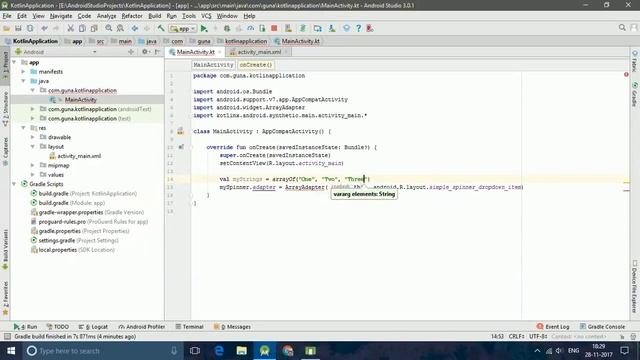Click the Scroll from Source crosshair icon
The image size is (640, 360).
coord(131,52)
